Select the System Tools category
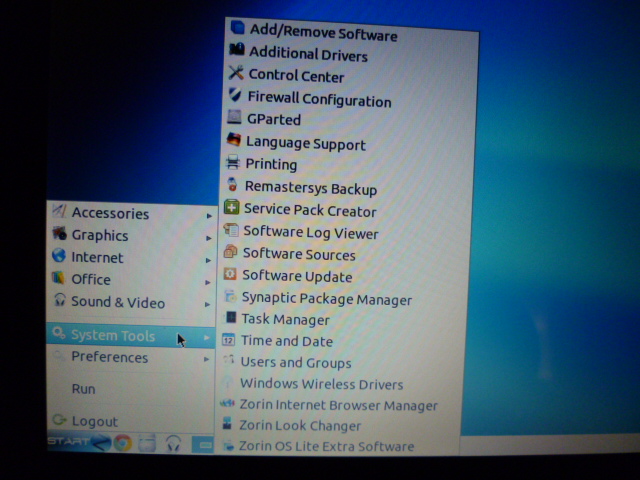The height and width of the screenshot is (480, 640). pyautogui.click(x=131, y=336)
